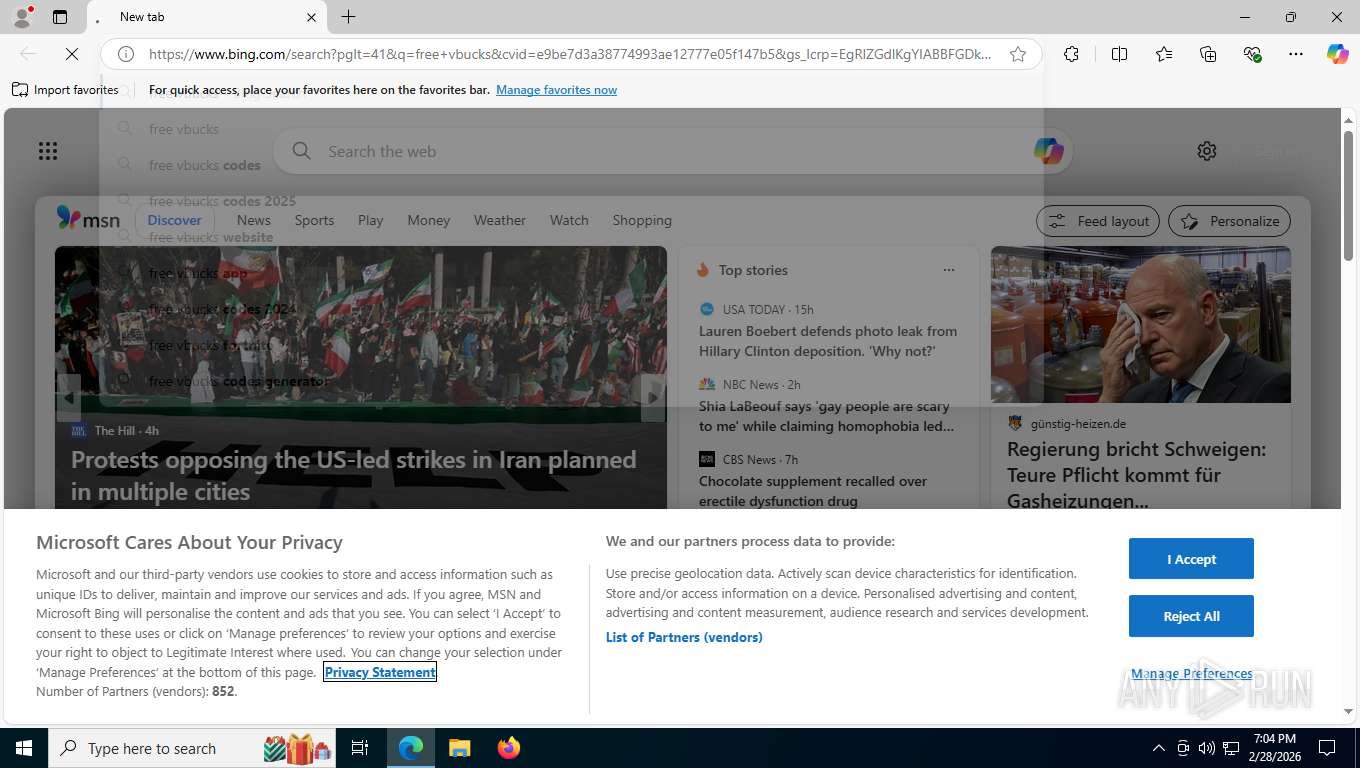Image resolution: width=1360 pixels, height=768 pixels.
Task: Open the Edge profile icon
Action: click(x=21, y=17)
